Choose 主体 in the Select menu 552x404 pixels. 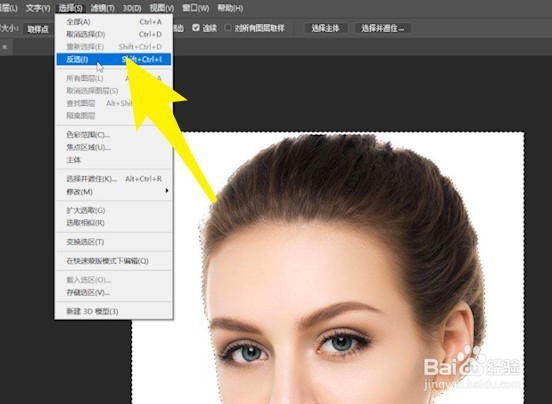pyautogui.click(x=114, y=160)
